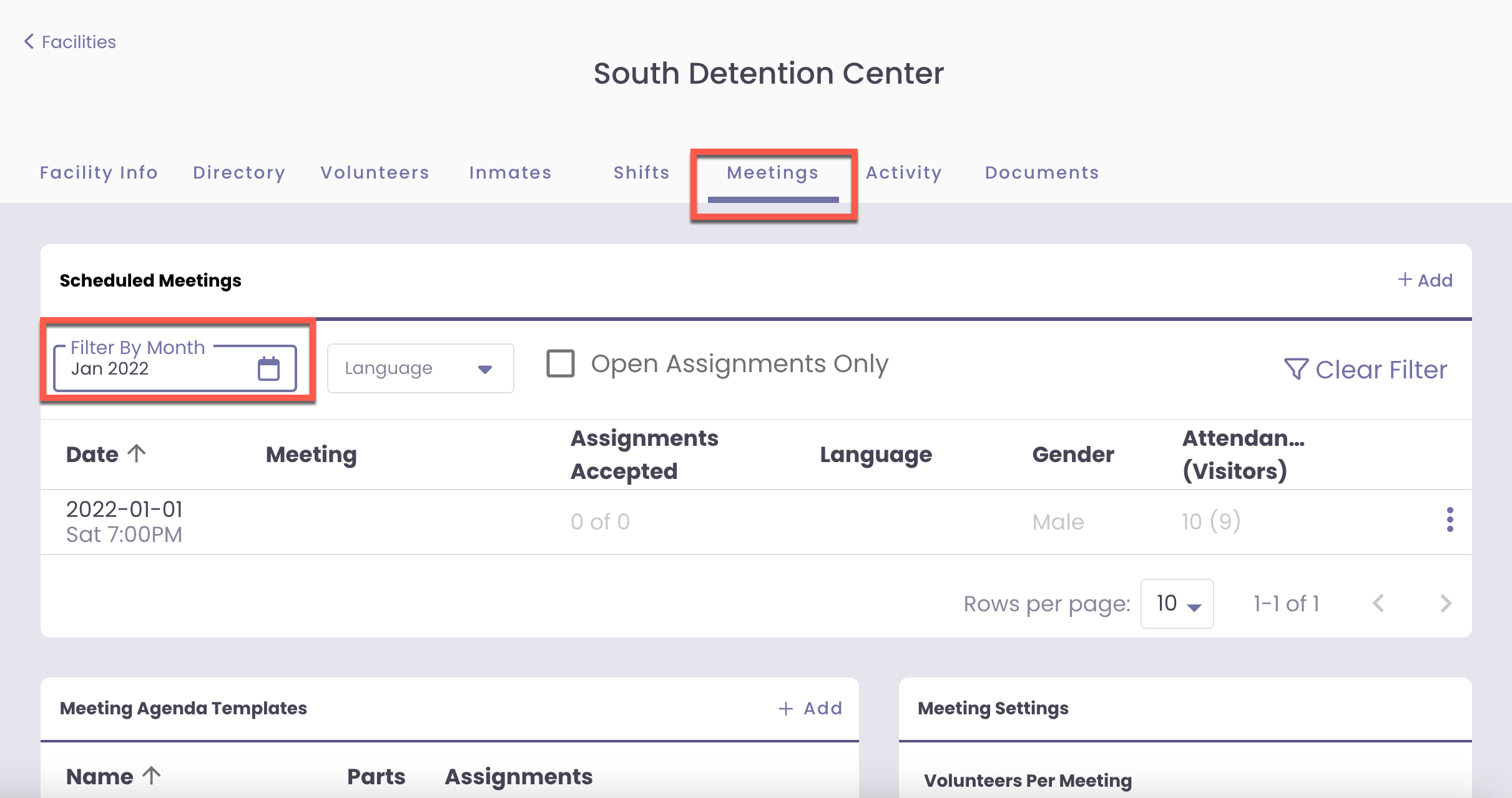Click the calendar icon in month filter
This screenshot has width=1512, height=798.
268,368
